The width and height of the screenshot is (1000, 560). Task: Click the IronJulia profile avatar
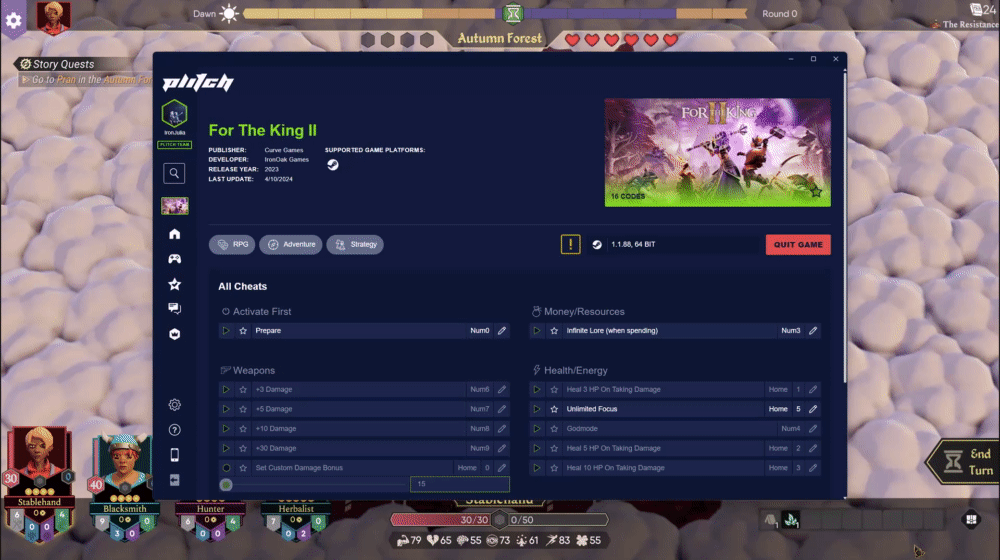coord(174,114)
